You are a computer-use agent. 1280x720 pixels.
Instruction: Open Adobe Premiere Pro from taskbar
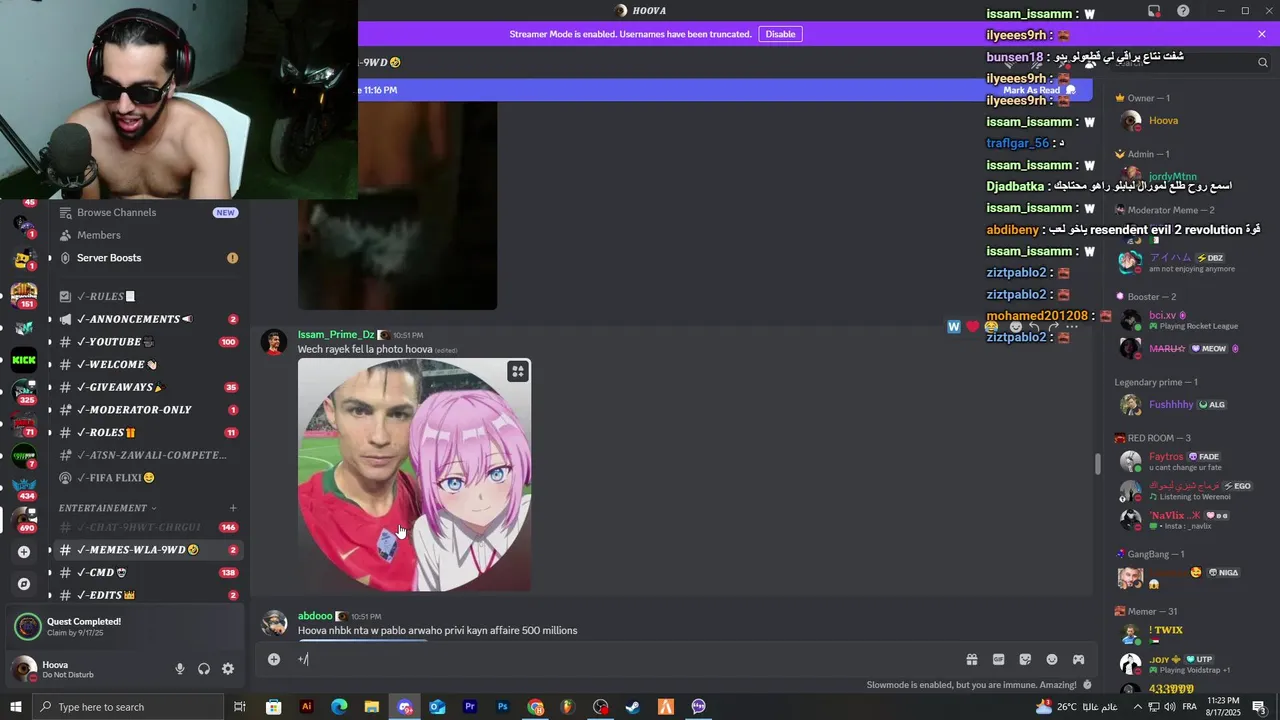470,707
